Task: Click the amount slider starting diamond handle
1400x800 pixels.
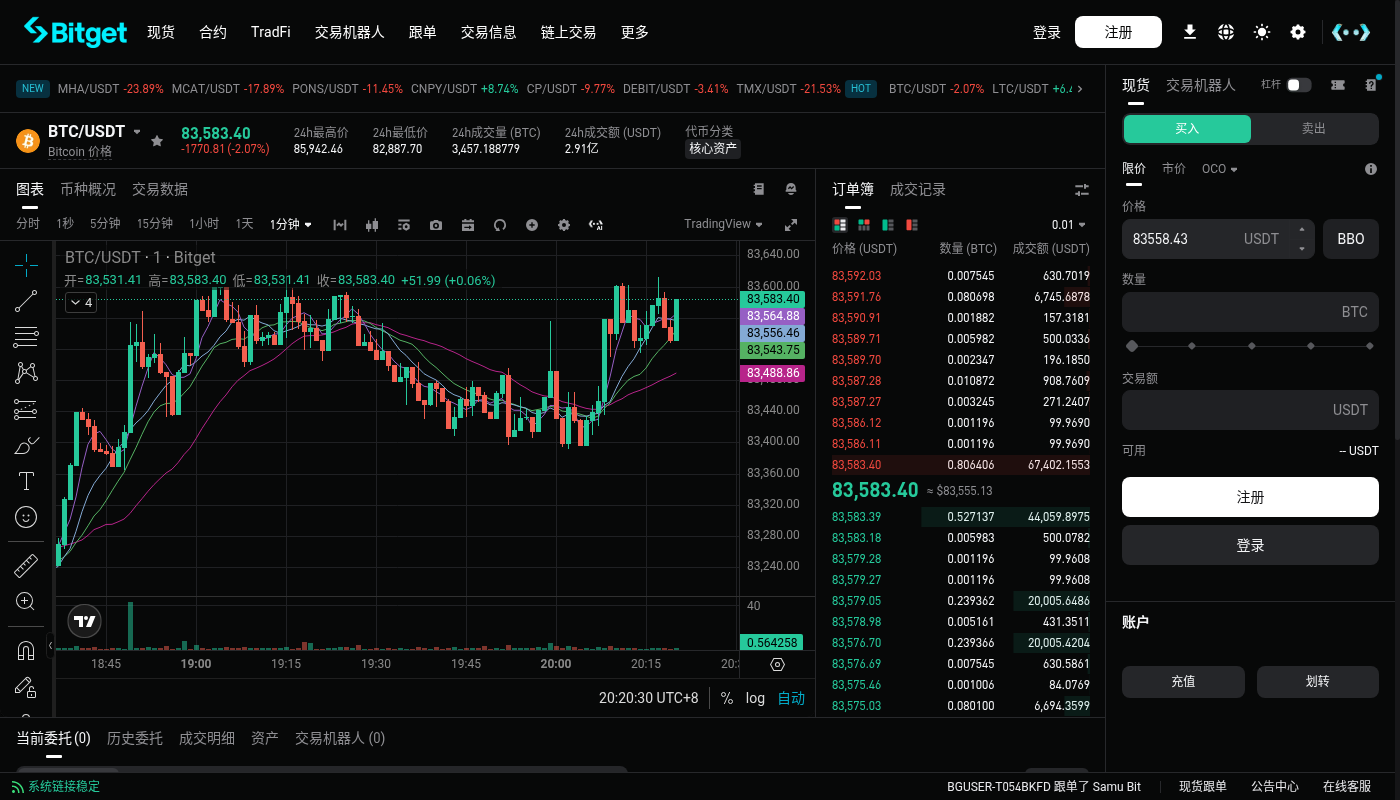Action: click(x=1132, y=346)
